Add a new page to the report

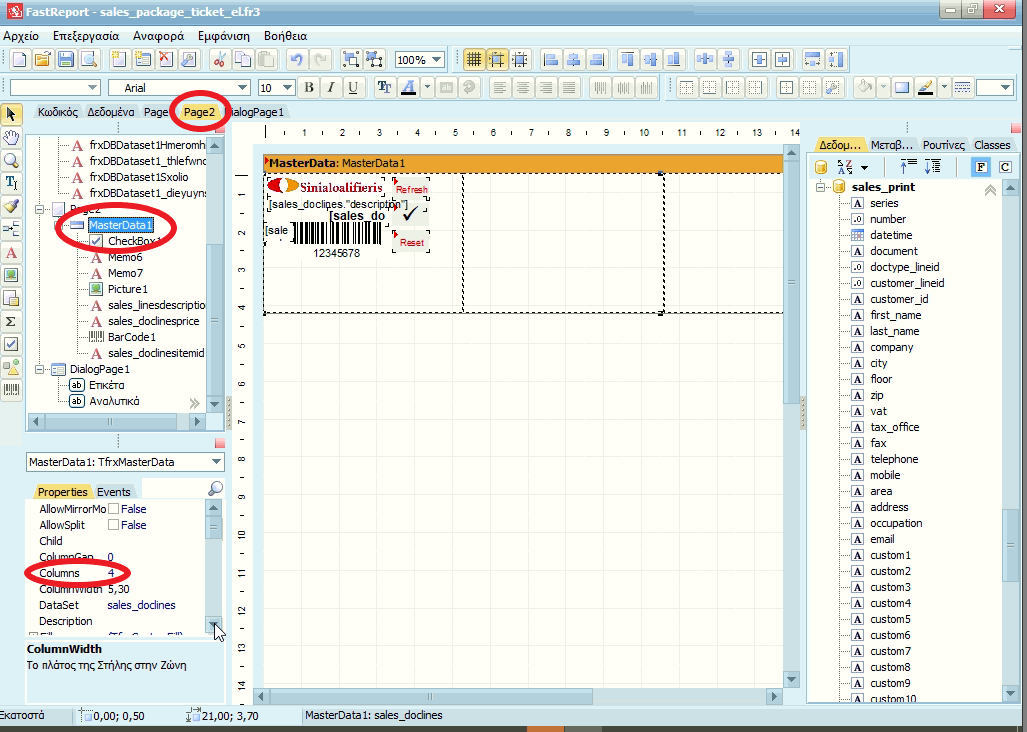click(x=119, y=60)
